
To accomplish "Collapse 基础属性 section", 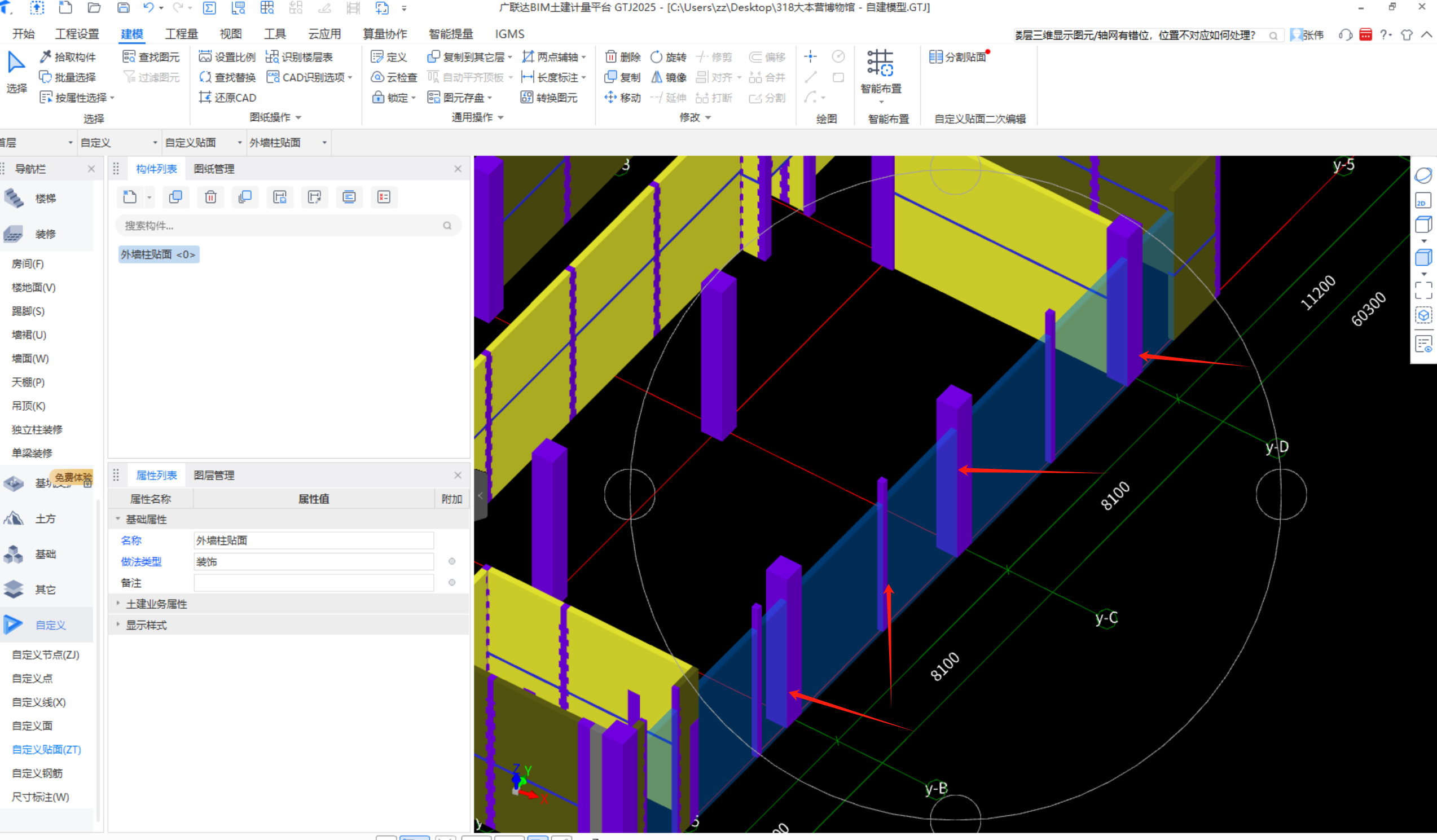I will [x=118, y=519].
